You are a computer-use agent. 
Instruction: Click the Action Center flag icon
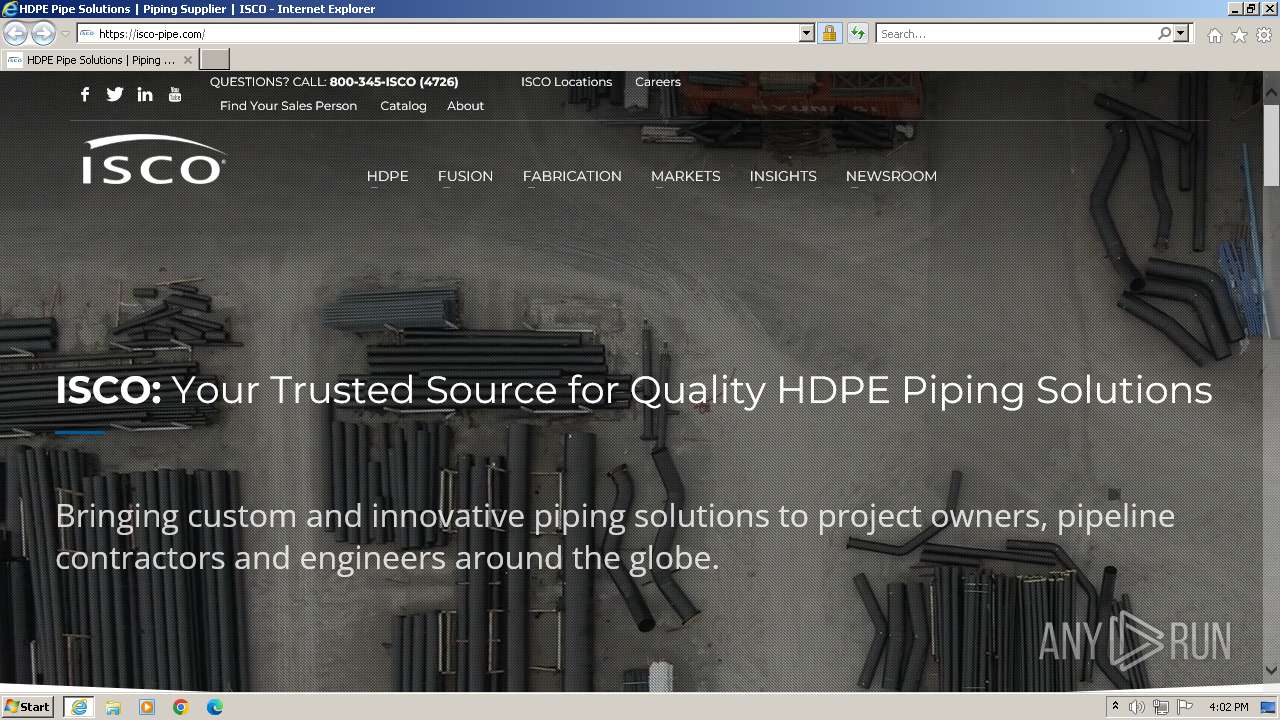pos(1185,707)
